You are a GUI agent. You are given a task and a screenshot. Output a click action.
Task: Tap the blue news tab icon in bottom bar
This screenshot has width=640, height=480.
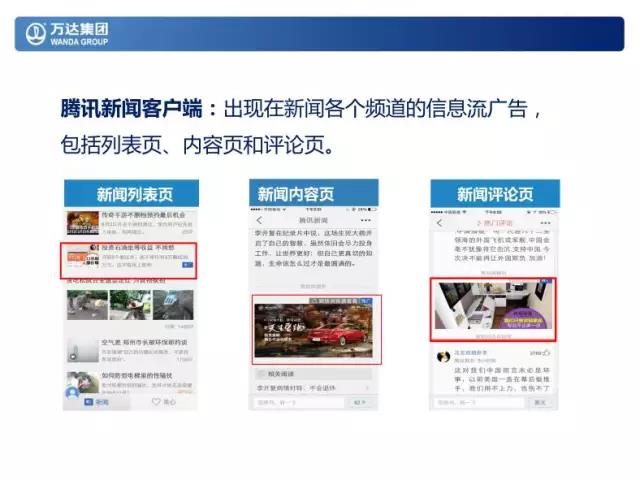click(x=89, y=402)
